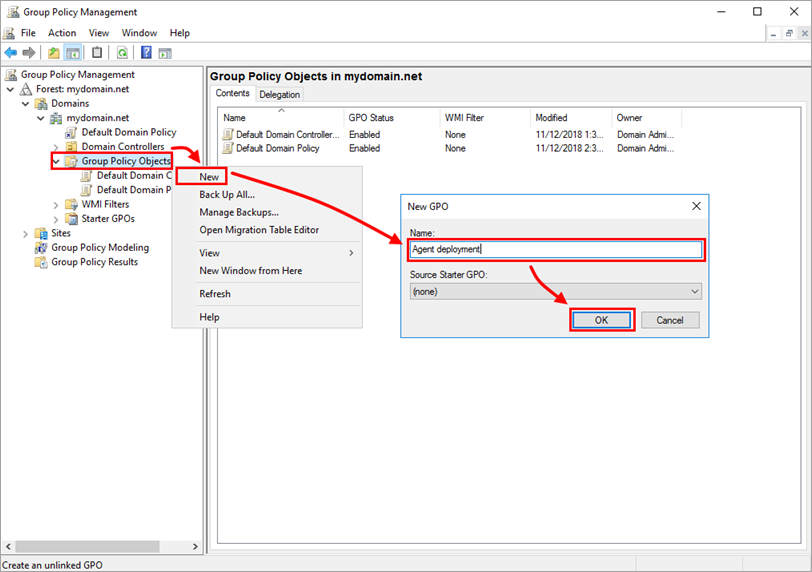Click the green Refresh toolbar icon

click(122, 53)
